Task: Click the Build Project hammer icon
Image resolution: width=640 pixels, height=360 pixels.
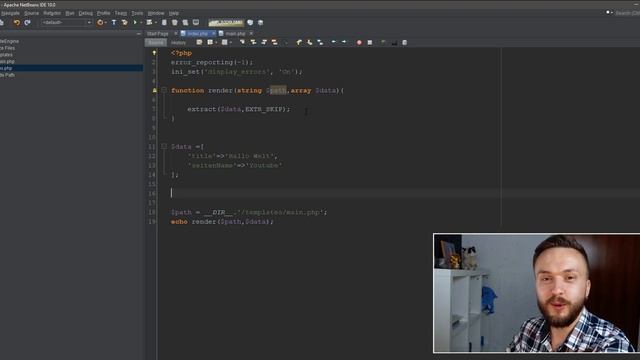Action: pos(114,22)
